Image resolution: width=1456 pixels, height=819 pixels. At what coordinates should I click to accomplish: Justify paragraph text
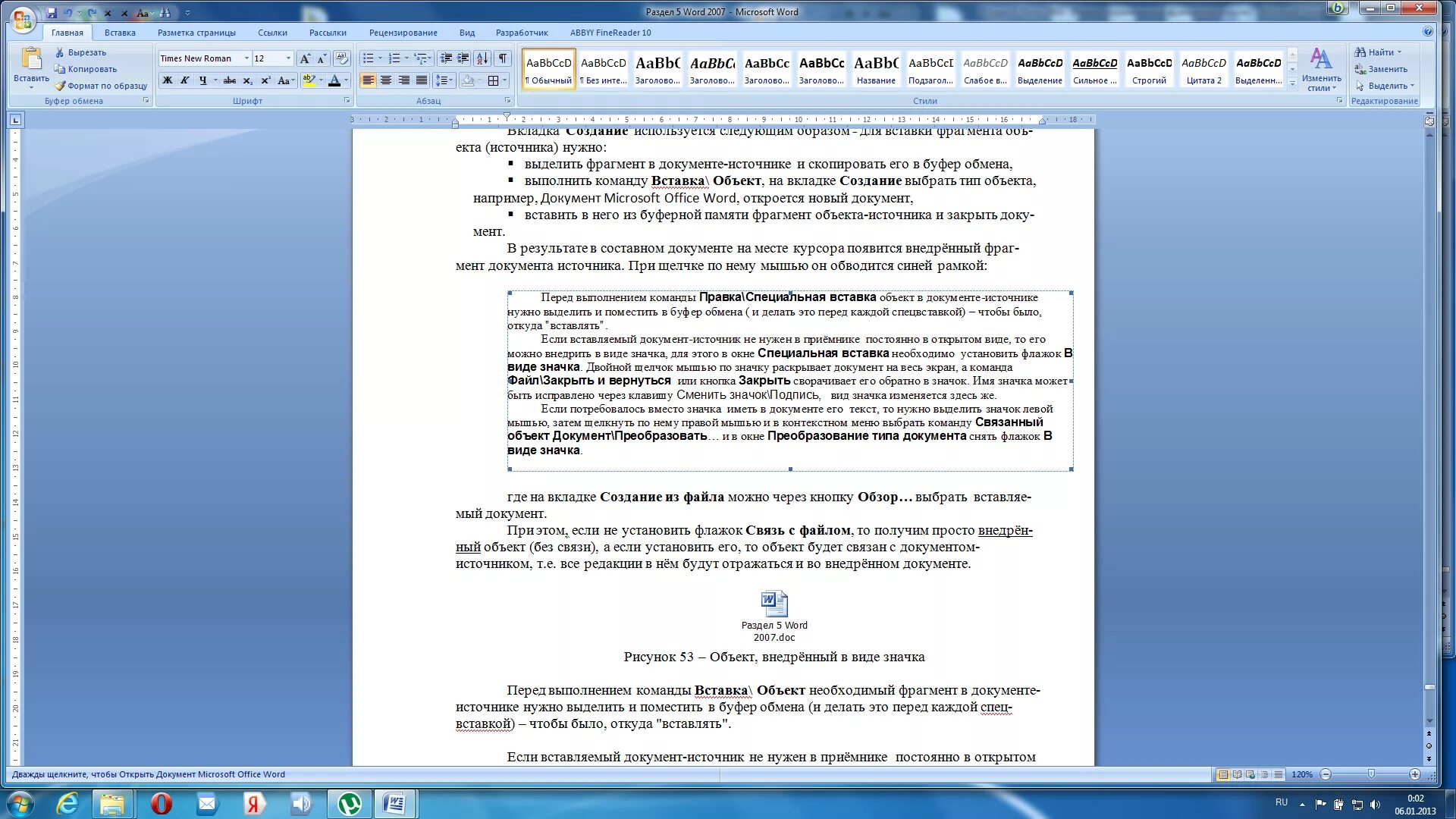coord(422,80)
